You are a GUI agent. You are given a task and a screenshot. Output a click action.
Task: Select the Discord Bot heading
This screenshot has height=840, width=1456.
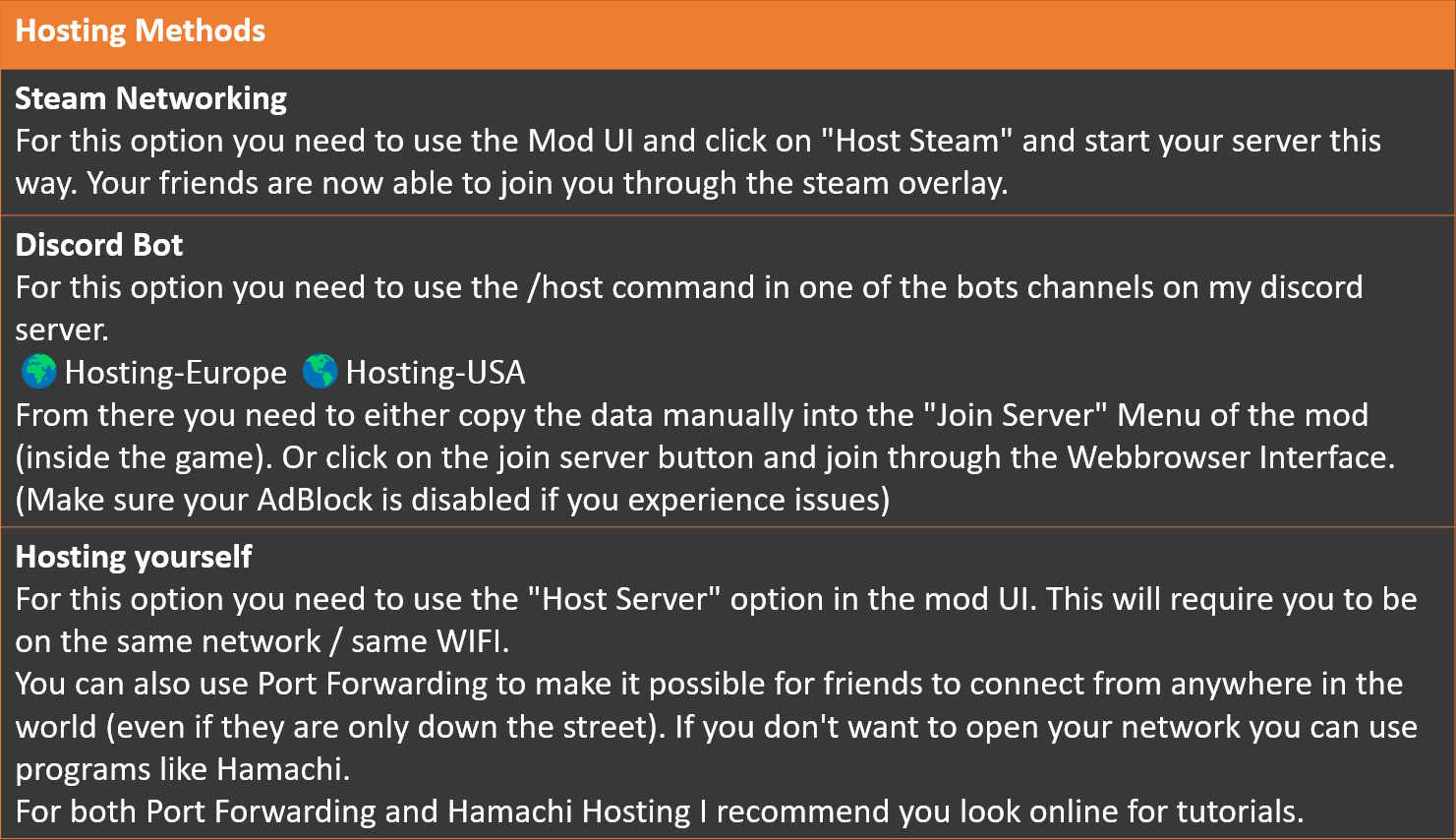[x=99, y=245]
